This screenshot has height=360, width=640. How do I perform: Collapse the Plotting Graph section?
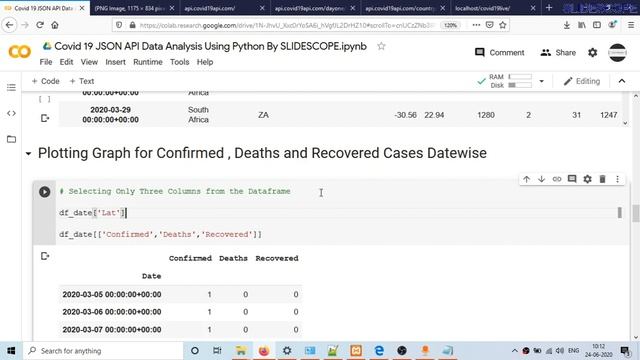point(28,154)
